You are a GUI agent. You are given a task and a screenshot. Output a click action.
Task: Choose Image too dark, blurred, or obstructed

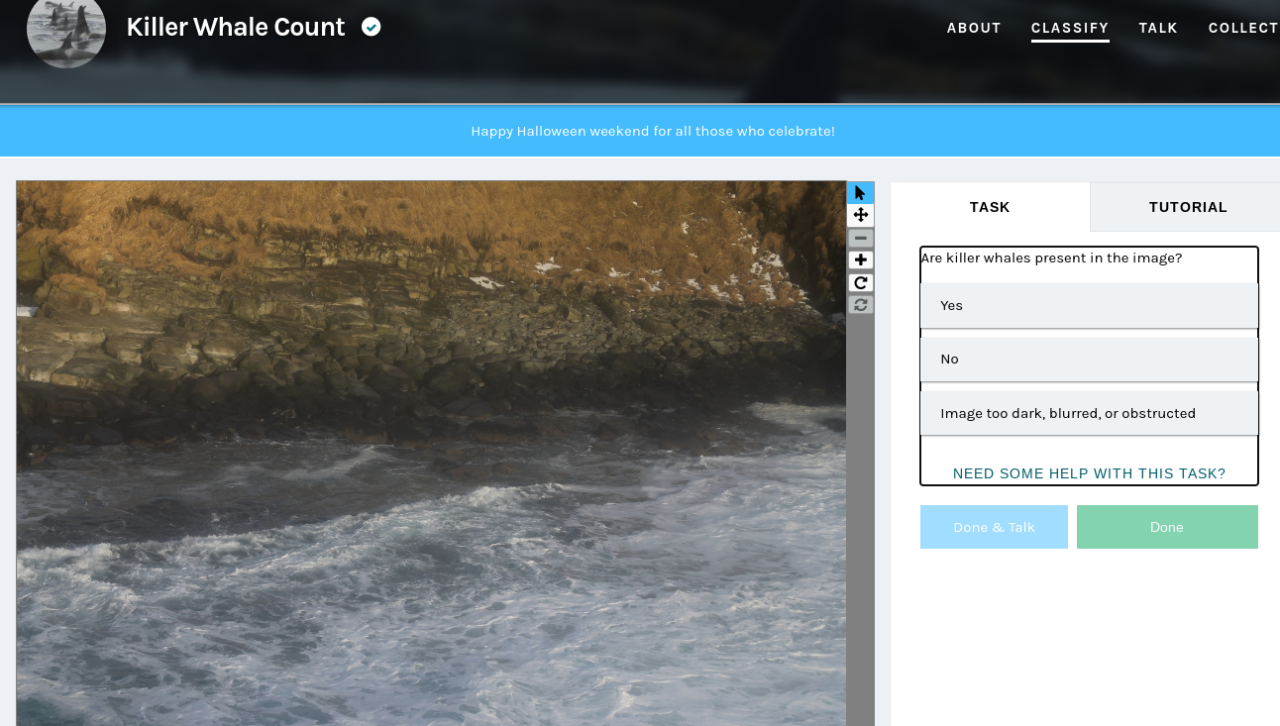point(1089,413)
